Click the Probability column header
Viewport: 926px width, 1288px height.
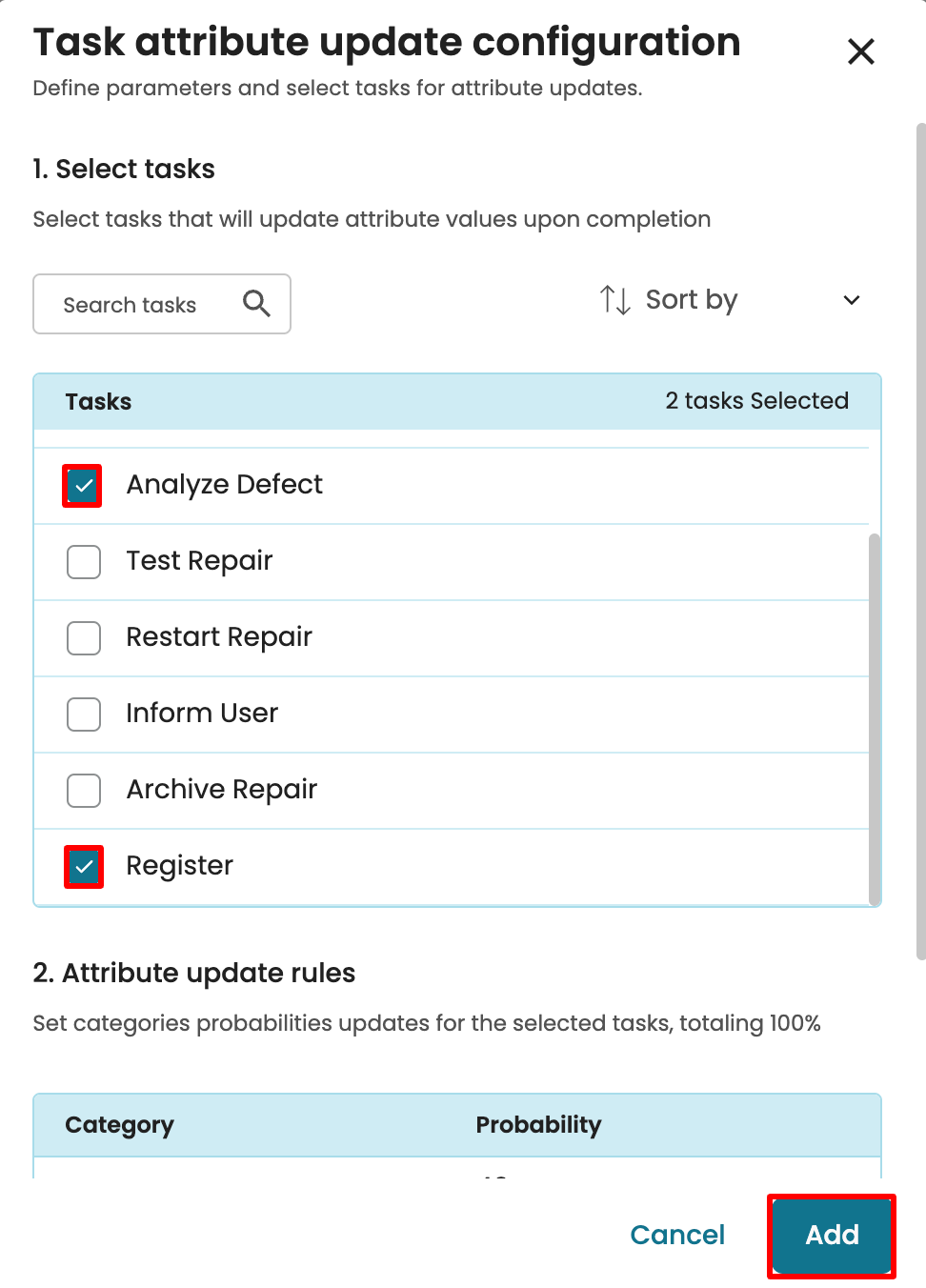point(538,1125)
